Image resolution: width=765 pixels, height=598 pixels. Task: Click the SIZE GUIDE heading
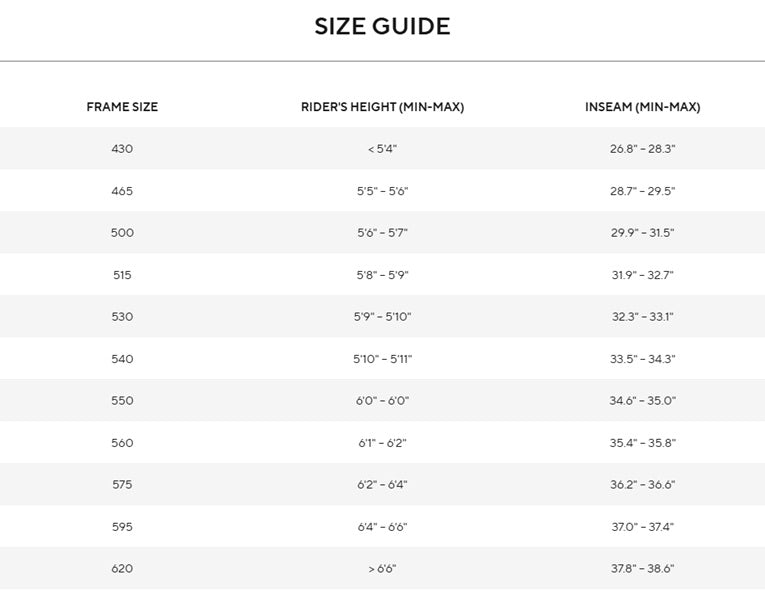pos(382,26)
